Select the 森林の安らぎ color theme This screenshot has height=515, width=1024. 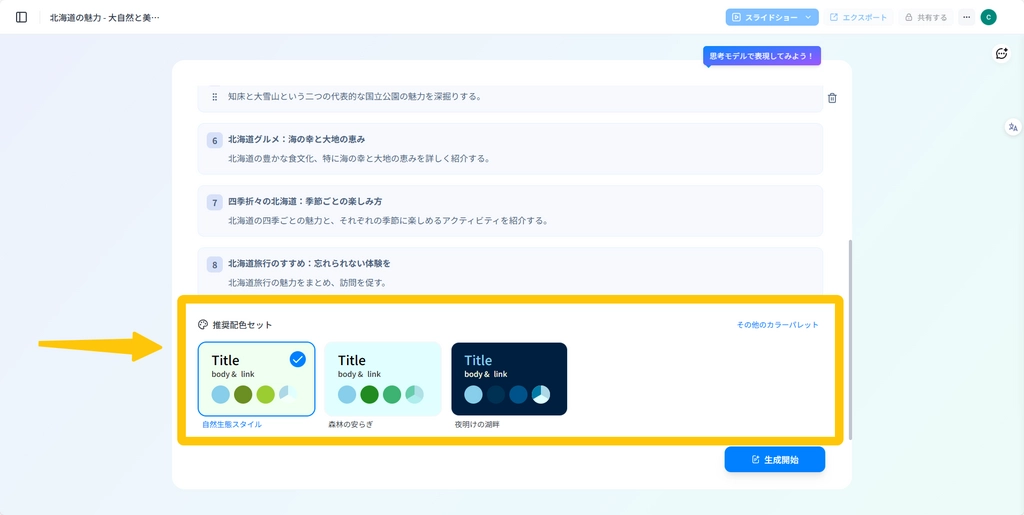[383, 379]
